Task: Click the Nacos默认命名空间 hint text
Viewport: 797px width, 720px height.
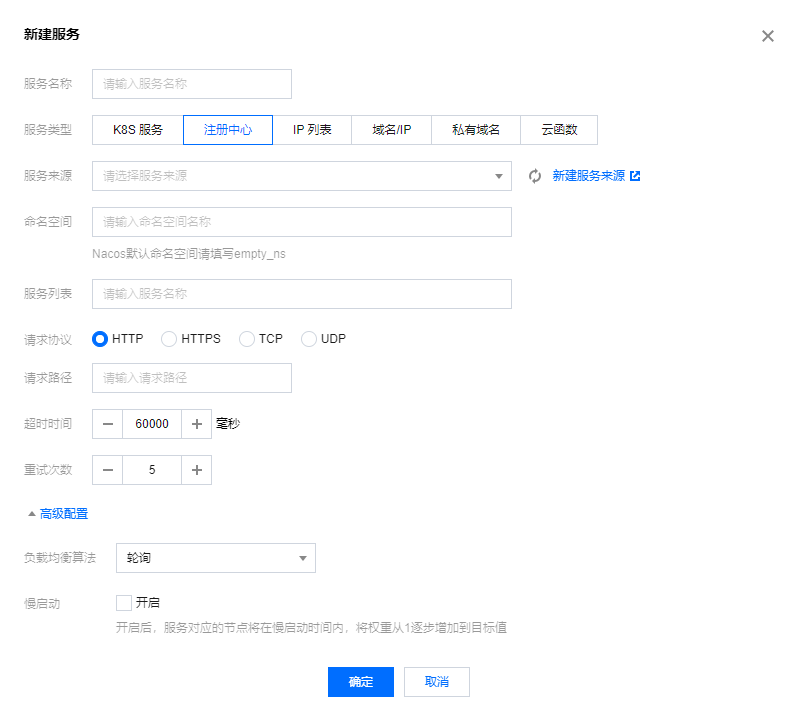Action: click(189, 254)
